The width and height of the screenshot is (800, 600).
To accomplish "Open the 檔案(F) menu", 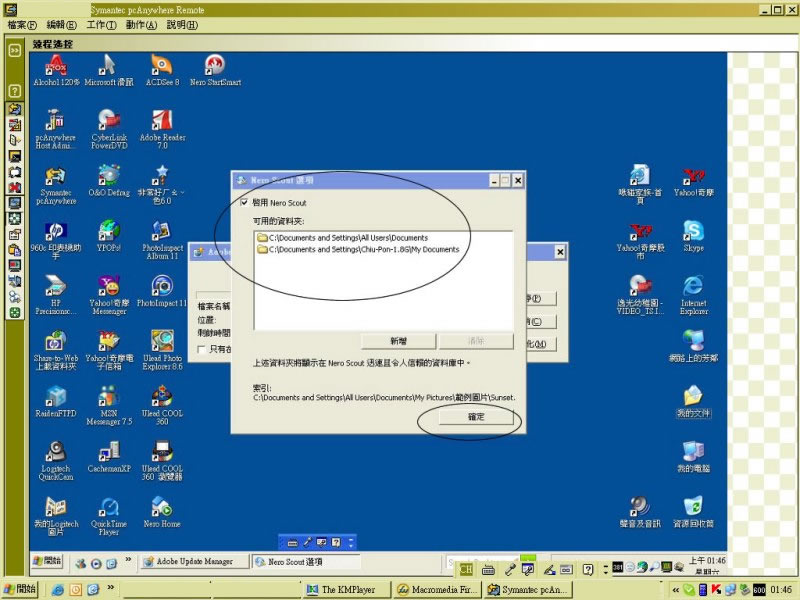I will [22, 25].
